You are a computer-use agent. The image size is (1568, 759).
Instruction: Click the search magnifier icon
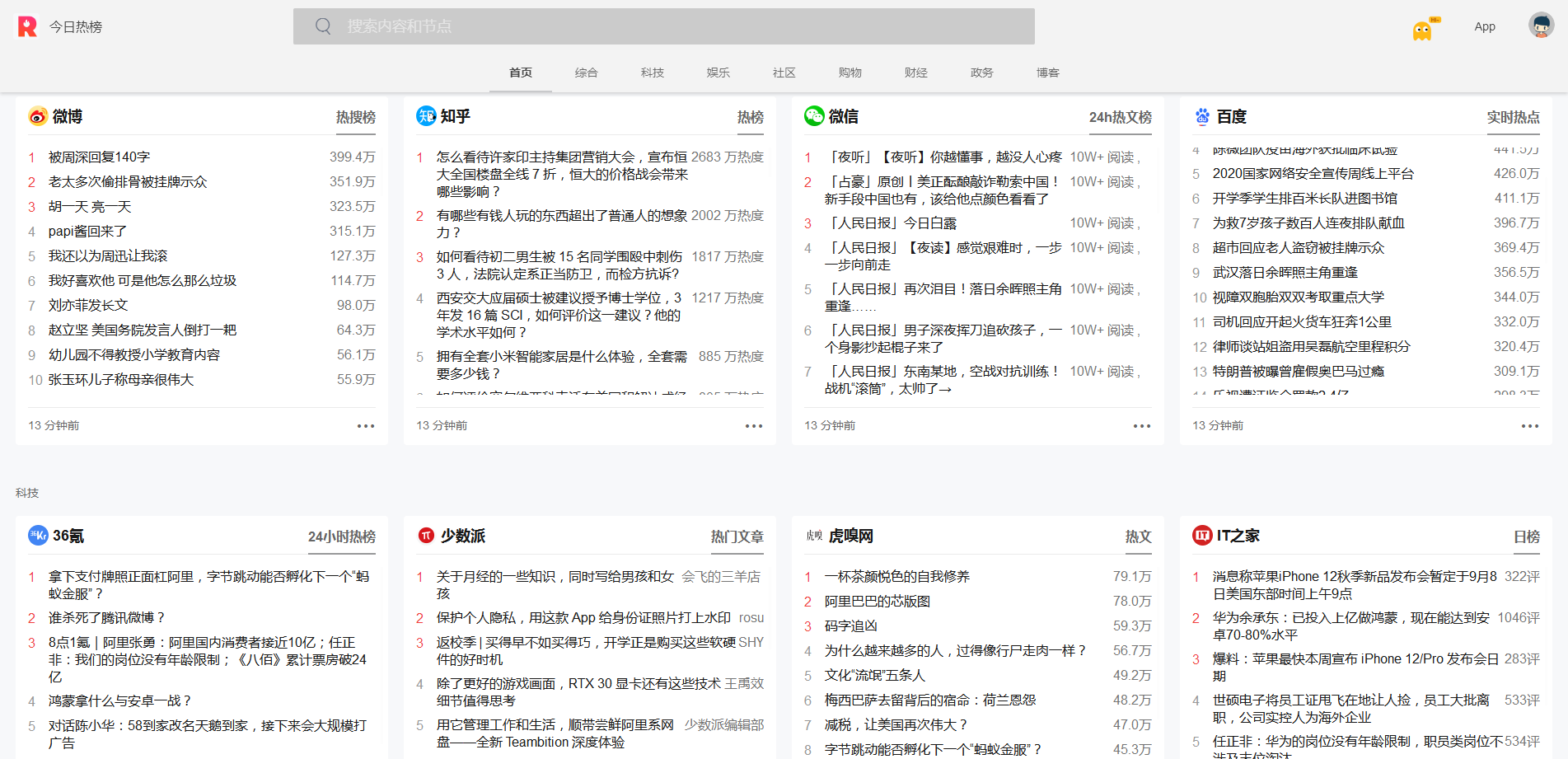coord(323,26)
